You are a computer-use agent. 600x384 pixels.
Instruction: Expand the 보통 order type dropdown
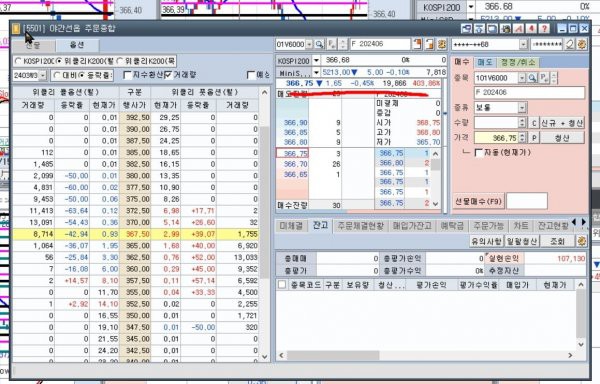point(523,108)
